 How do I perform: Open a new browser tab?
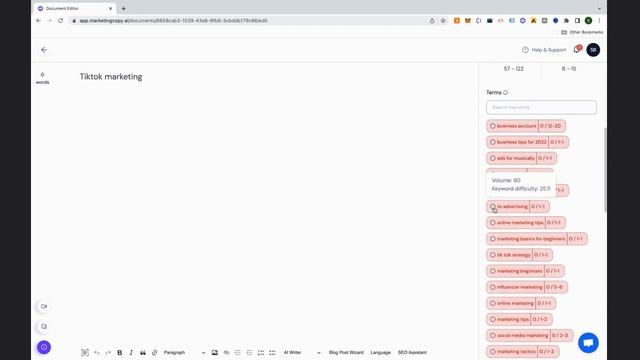(x=123, y=9)
